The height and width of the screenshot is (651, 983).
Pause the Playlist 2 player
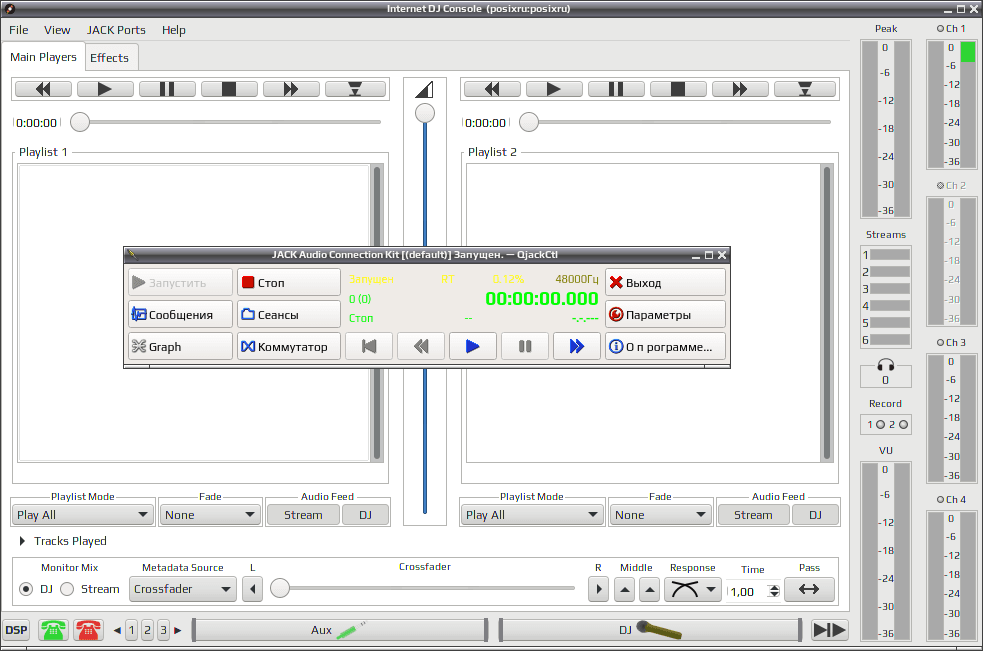click(616, 89)
